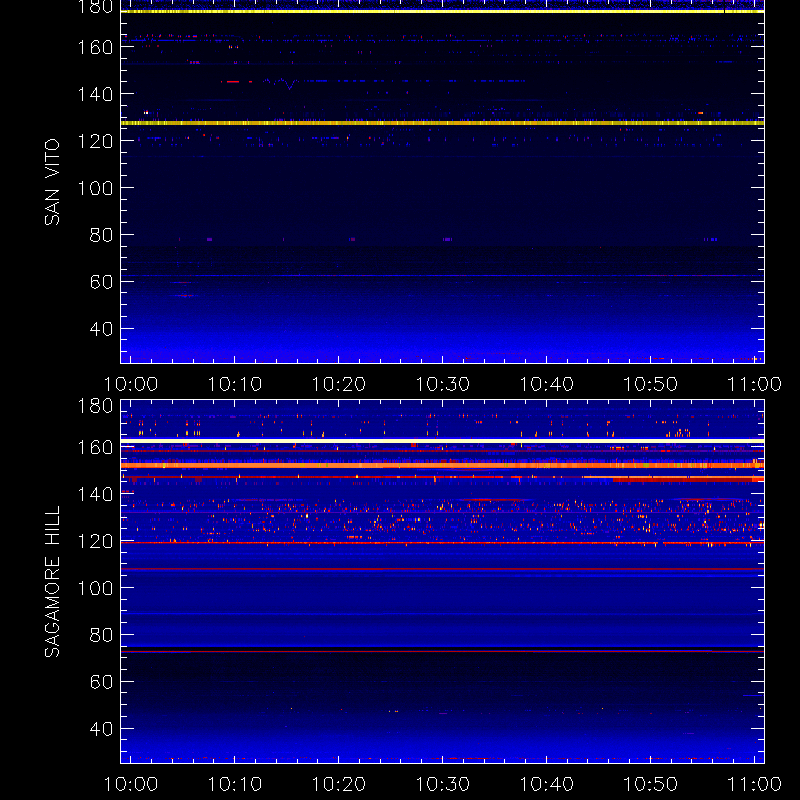The width and height of the screenshot is (800, 800).
Task: Select the 160 tick label on San Vito axis
Action: coord(95,47)
